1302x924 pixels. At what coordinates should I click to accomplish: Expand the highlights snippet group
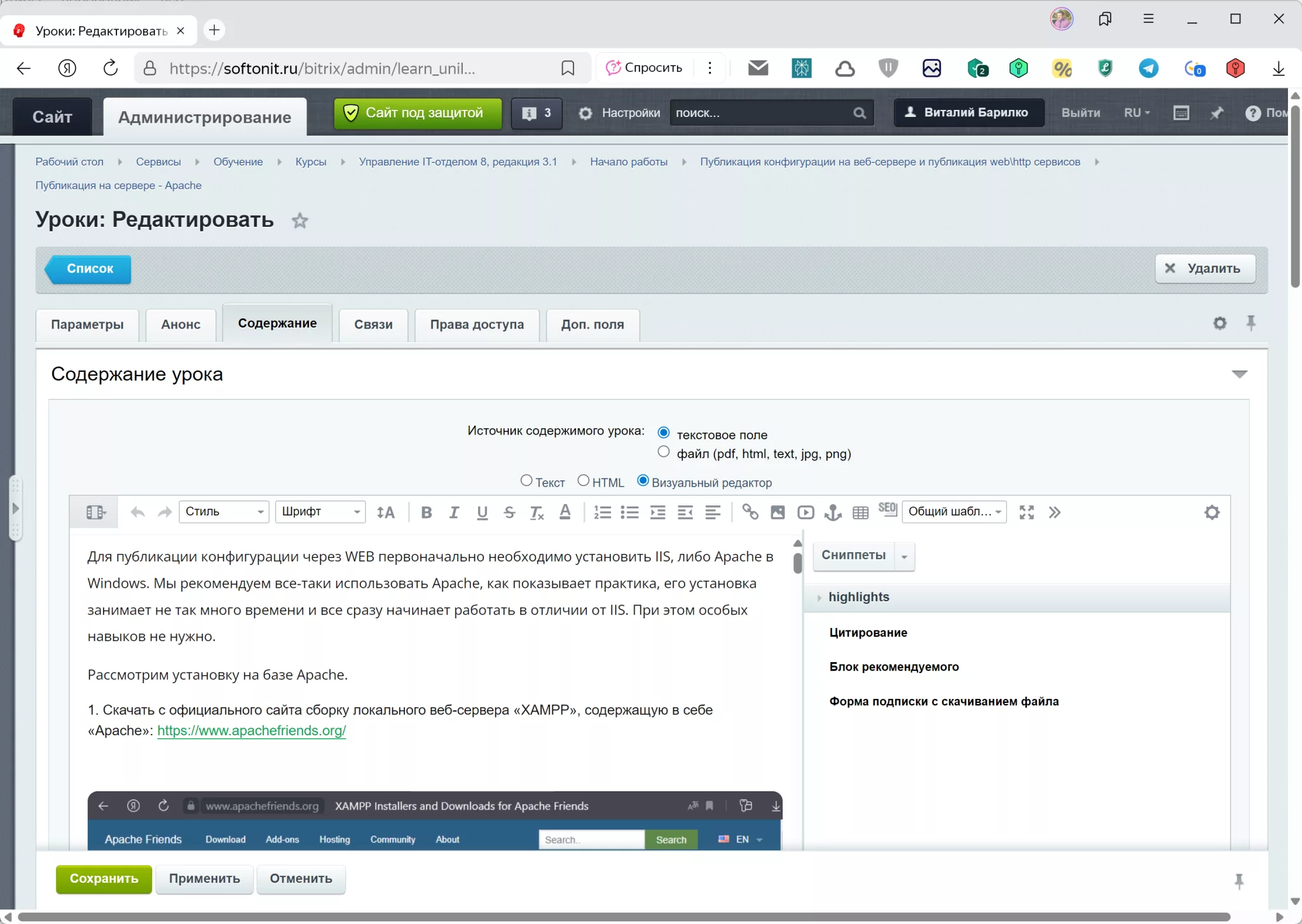pyautogui.click(x=858, y=597)
